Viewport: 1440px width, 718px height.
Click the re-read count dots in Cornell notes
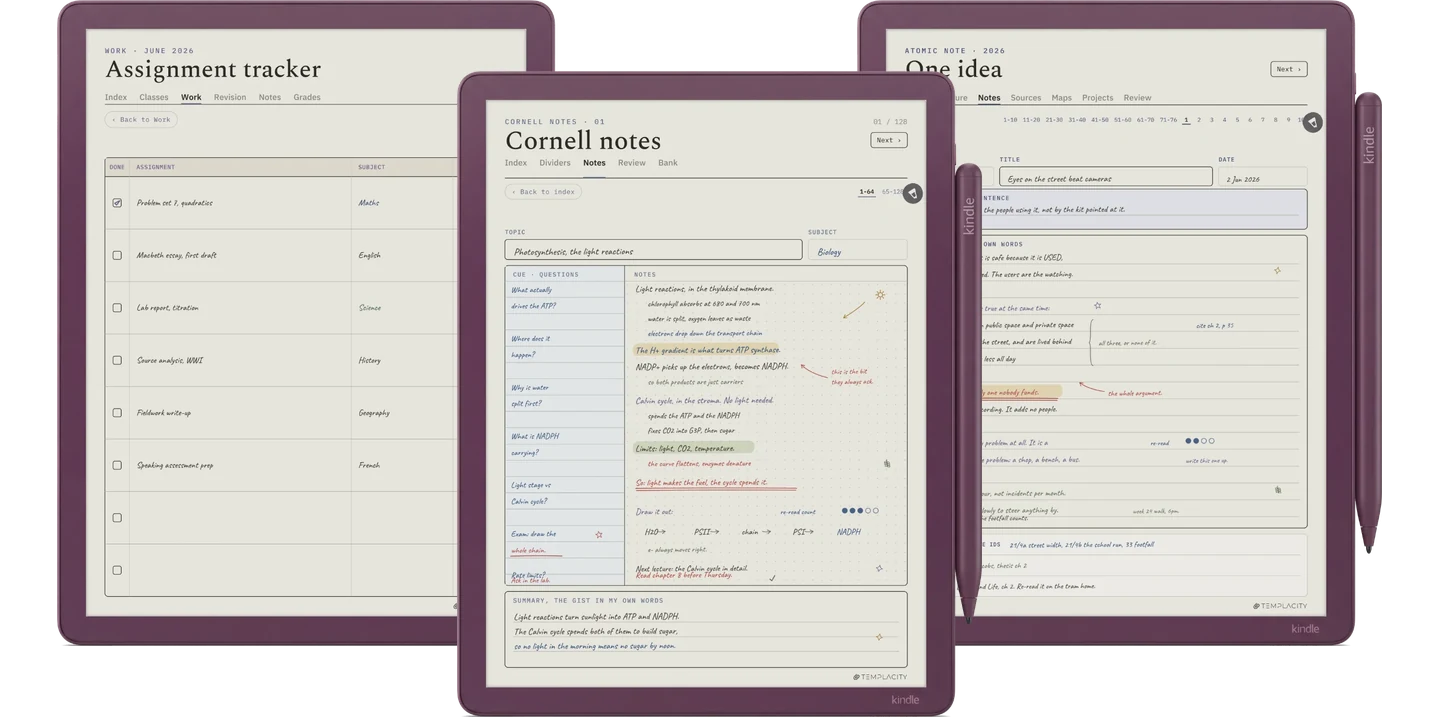pyautogui.click(x=860, y=511)
